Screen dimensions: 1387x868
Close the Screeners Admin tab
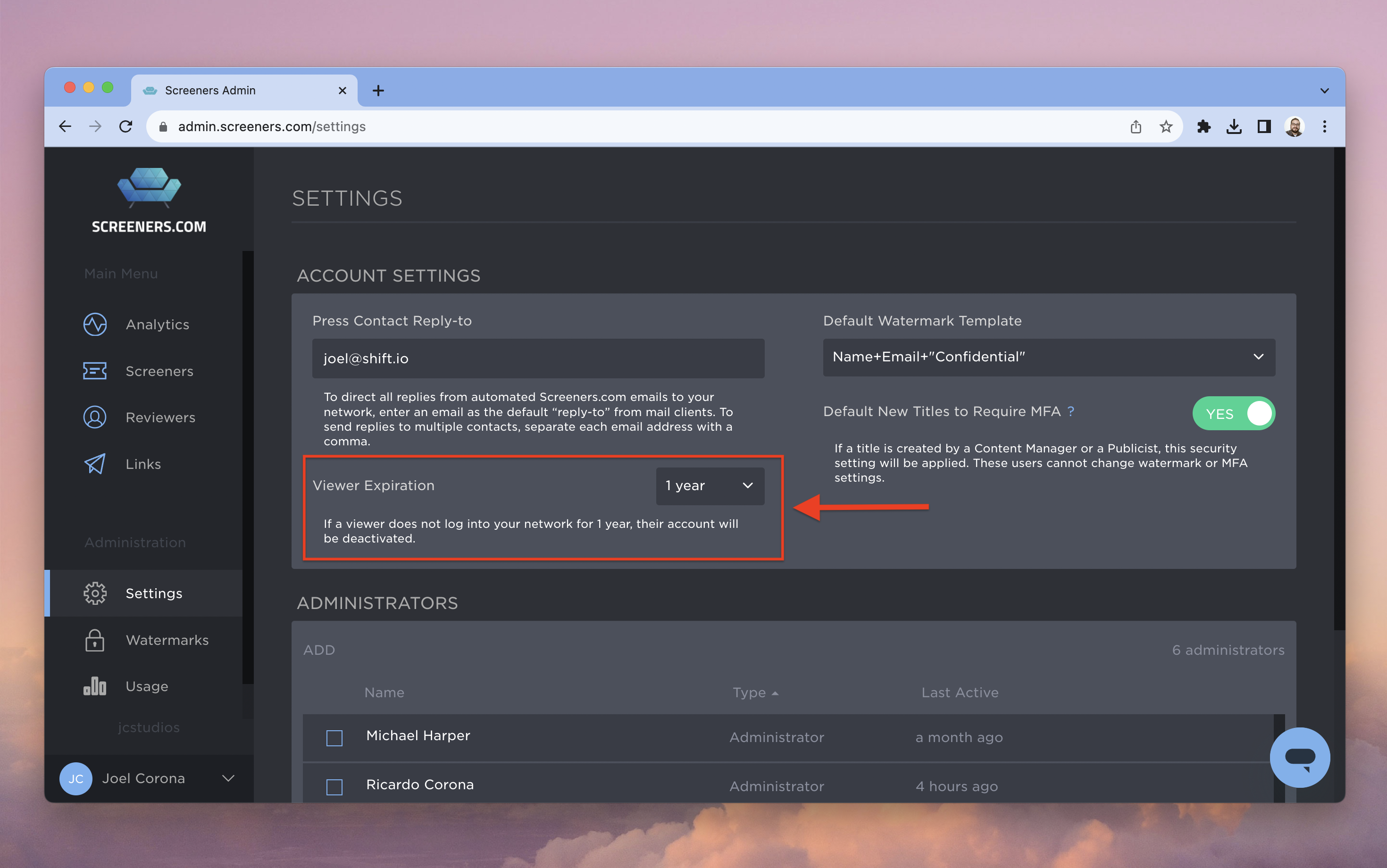(343, 91)
